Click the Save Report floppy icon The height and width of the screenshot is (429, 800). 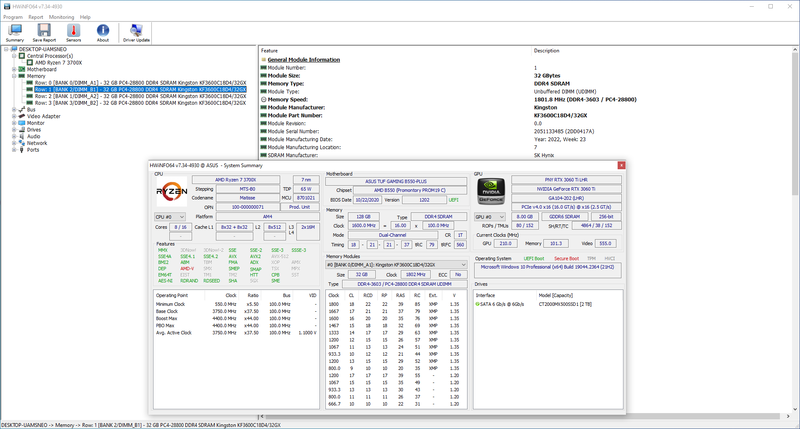coord(44,33)
